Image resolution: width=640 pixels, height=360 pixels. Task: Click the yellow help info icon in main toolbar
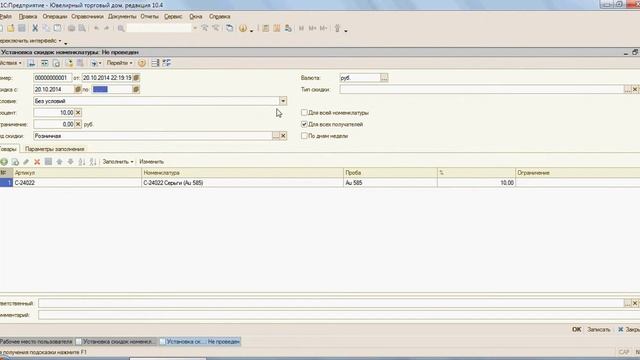(x=243, y=28)
